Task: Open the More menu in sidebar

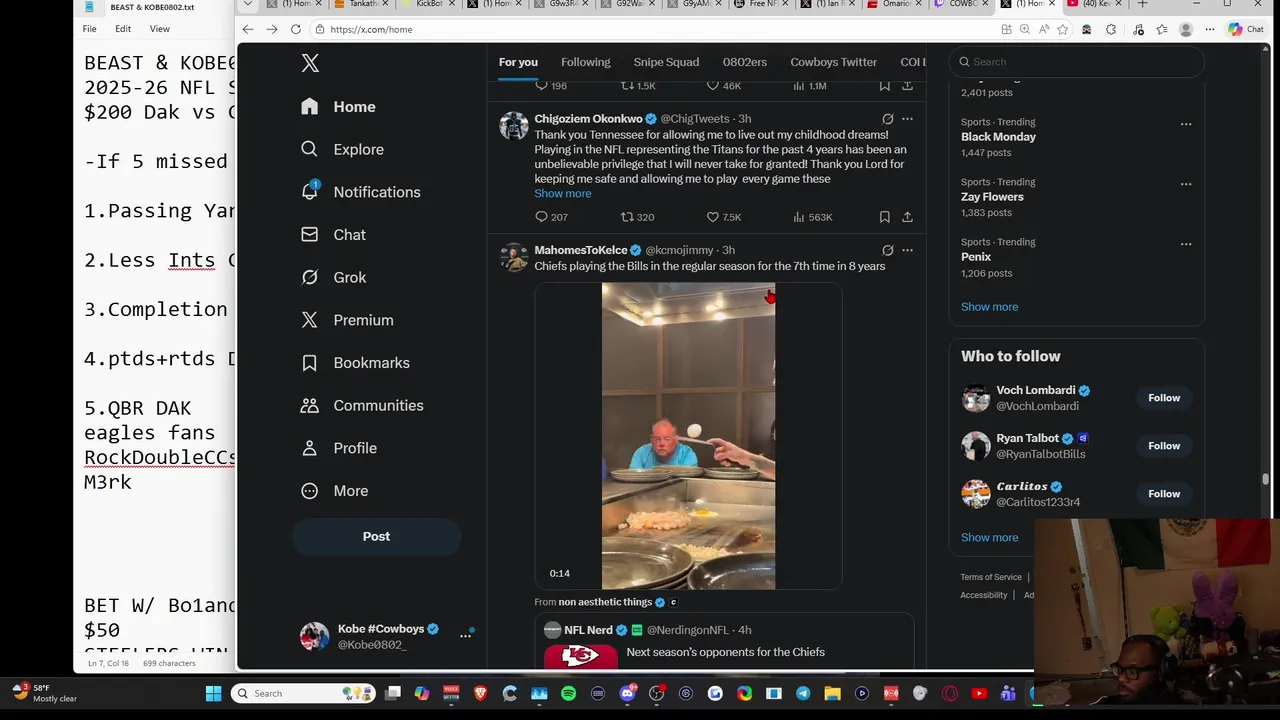Action: pyautogui.click(x=335, y=491)
